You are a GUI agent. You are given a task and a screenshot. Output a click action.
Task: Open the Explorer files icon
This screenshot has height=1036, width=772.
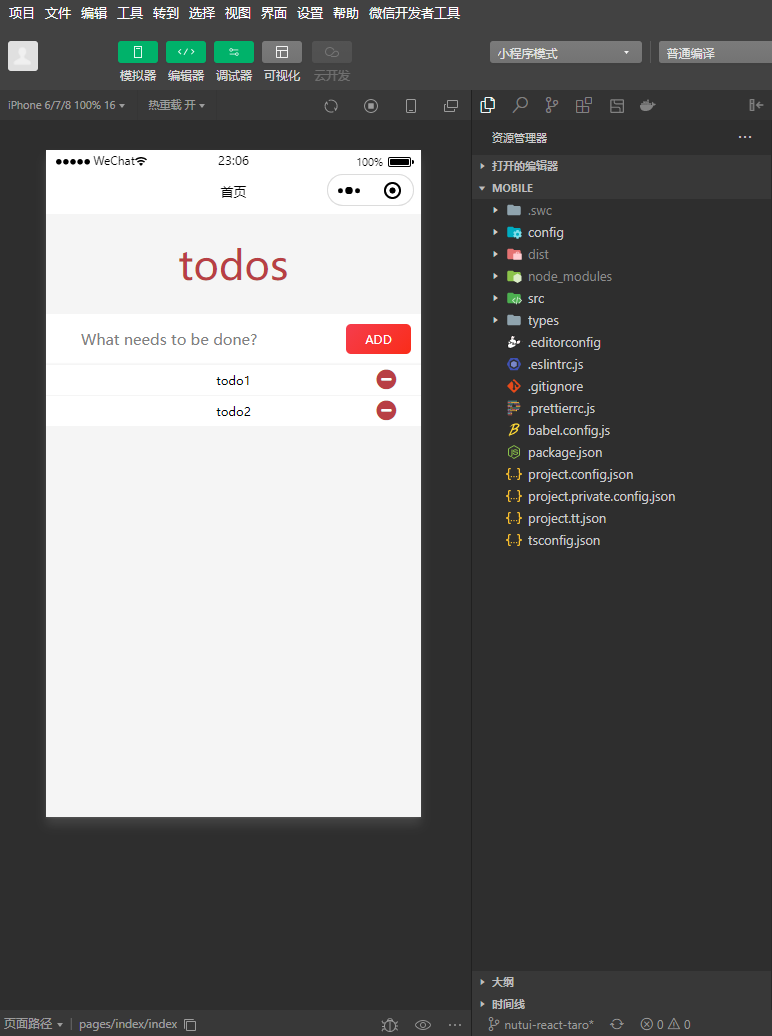coord(488,105)
